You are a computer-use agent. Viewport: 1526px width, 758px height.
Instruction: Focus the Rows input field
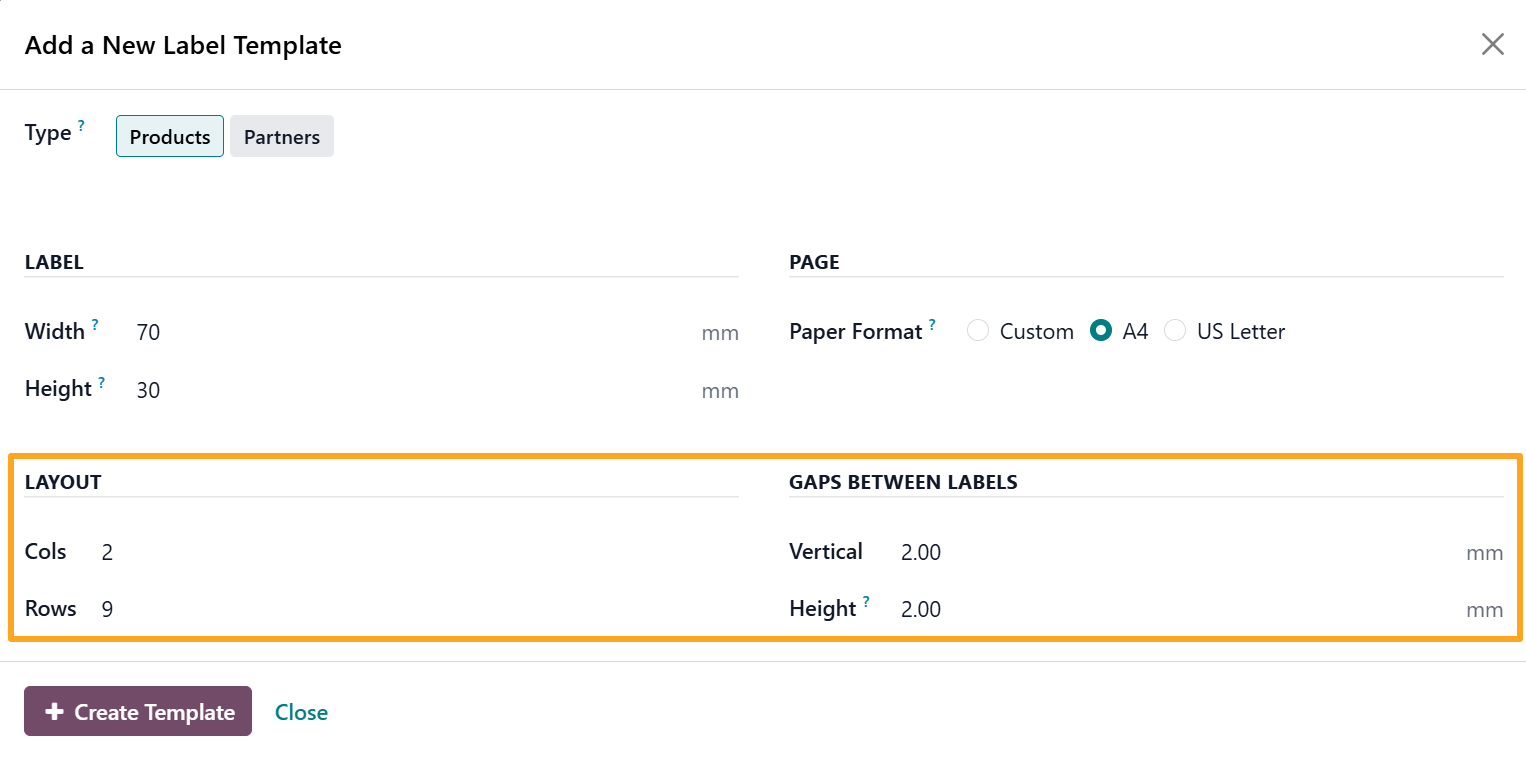point(410,609)
